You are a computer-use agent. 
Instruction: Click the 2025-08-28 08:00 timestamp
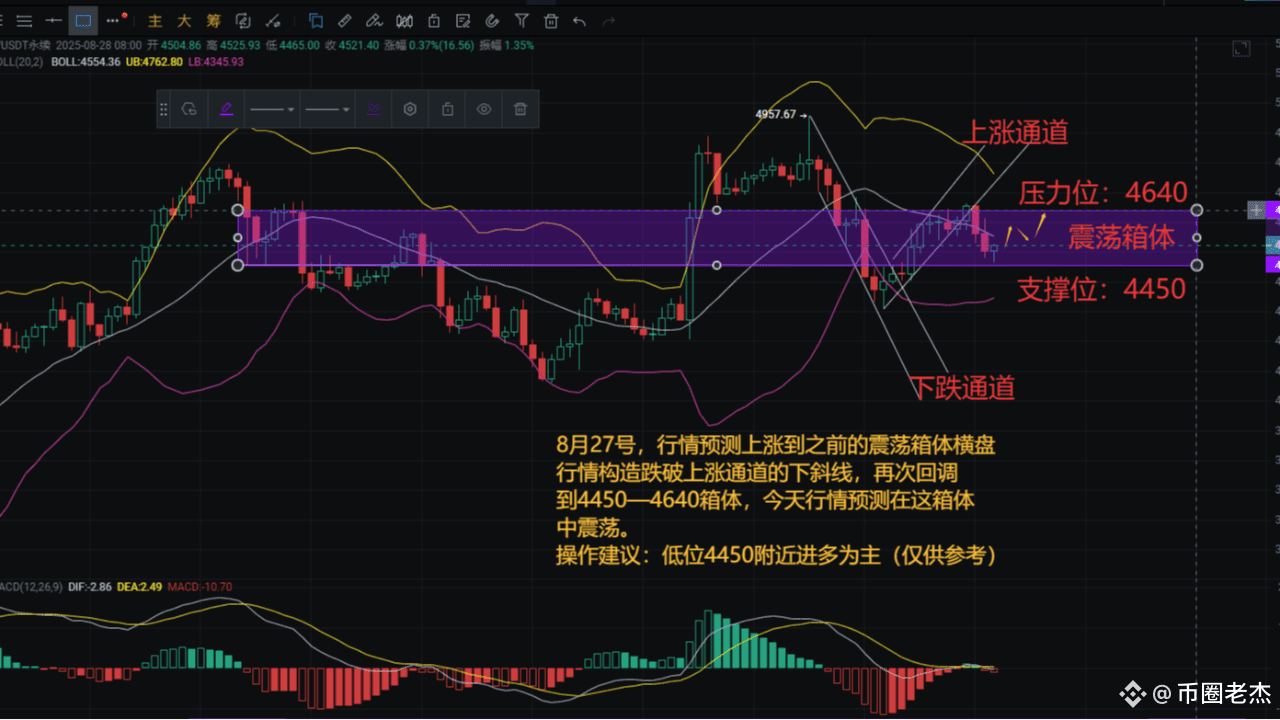pyautogui.click(x=98, y=45)
